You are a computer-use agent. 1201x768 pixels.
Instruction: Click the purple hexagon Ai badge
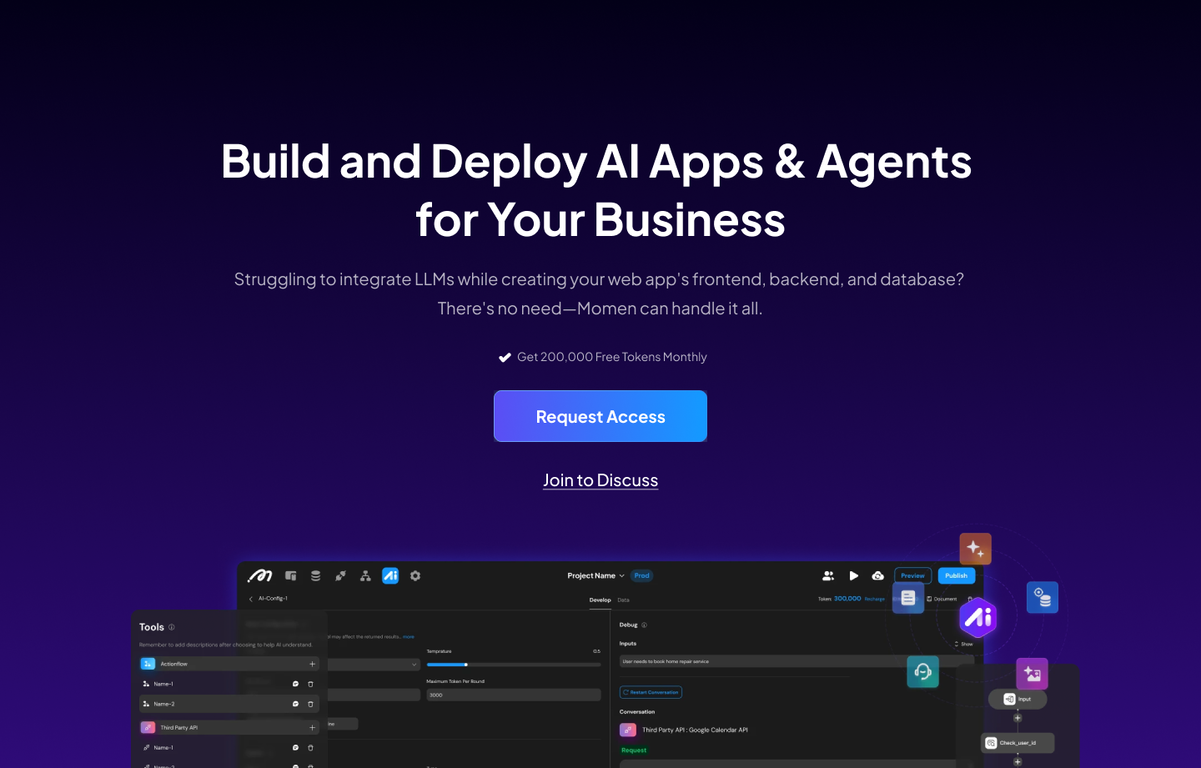coord(978,618)
